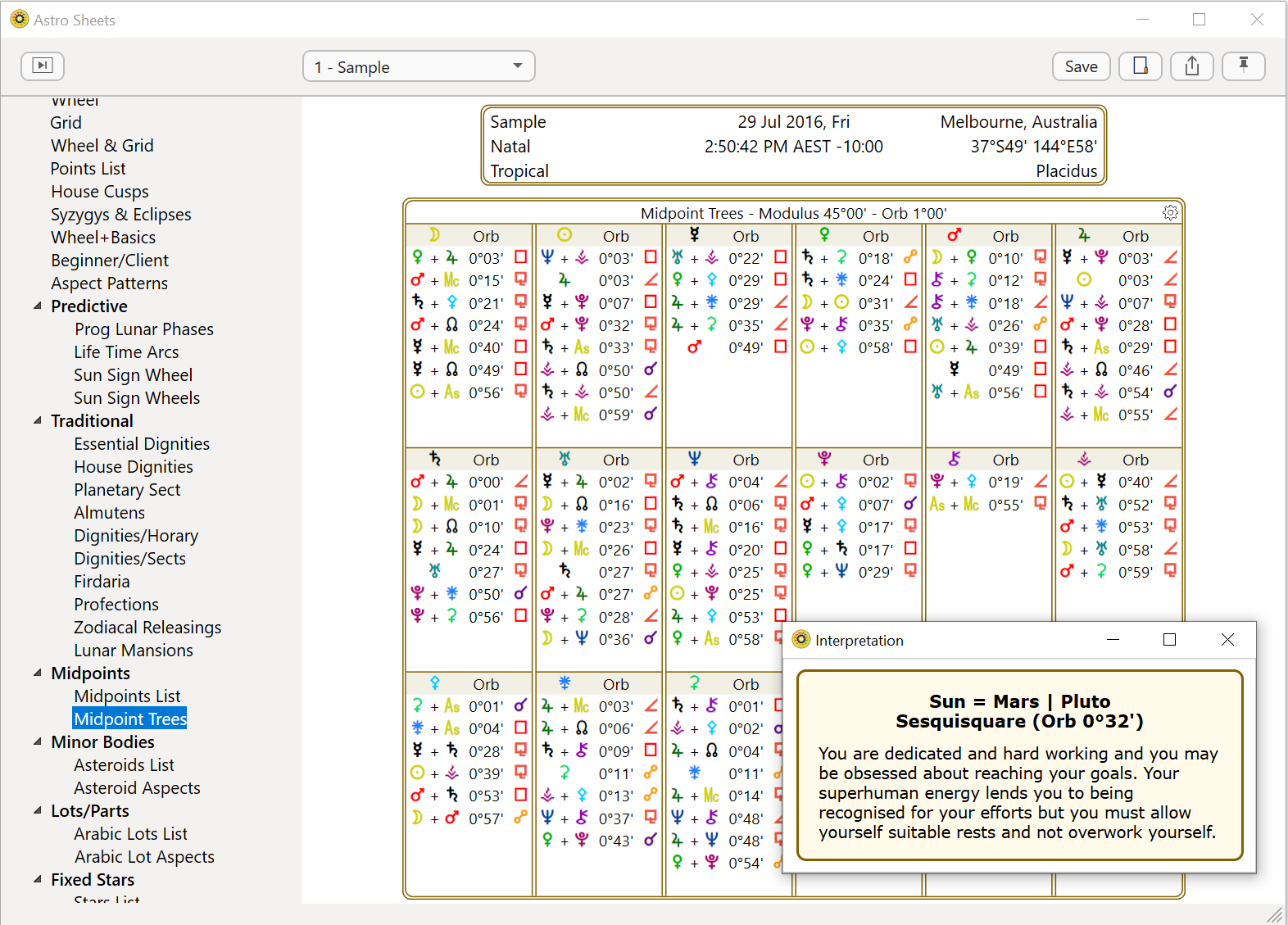Click As + Mc 0°55' row in Chiron tree
This screenshot has width=1288, height=925.
989,505
